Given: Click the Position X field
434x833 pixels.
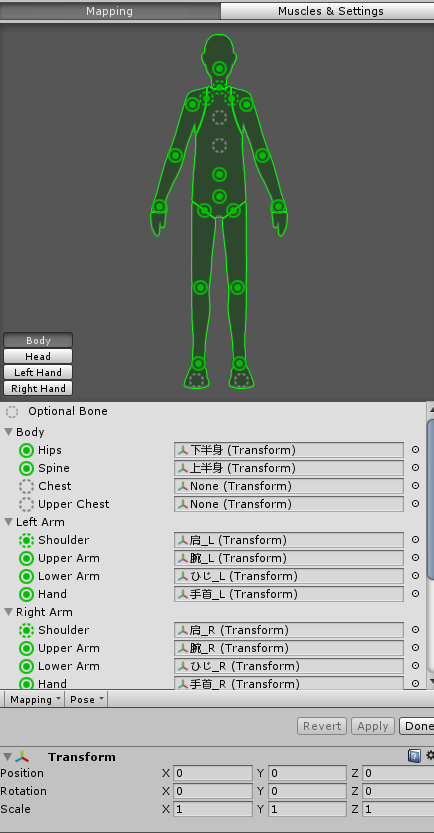Looking at the screenshot, I should (212, 774).
